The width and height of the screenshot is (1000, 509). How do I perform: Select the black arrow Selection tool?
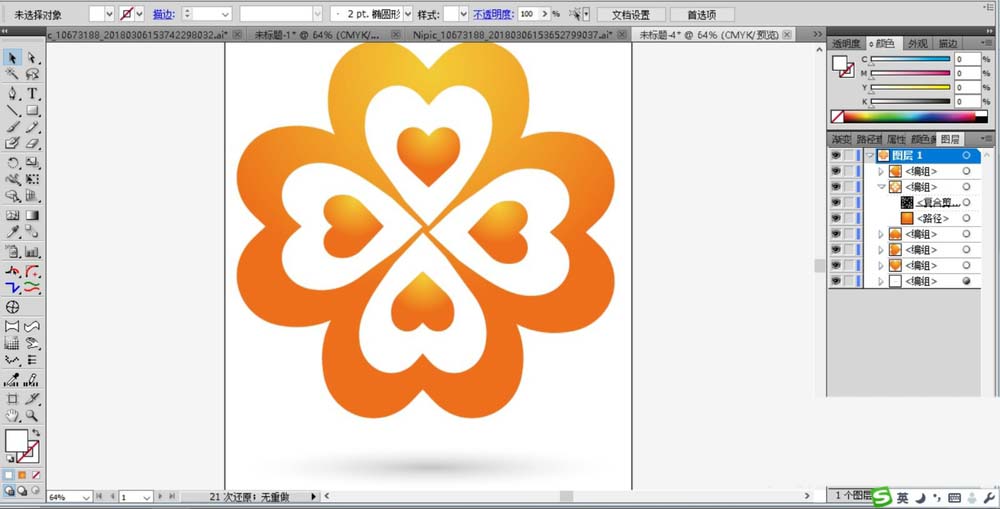[12, 57]
